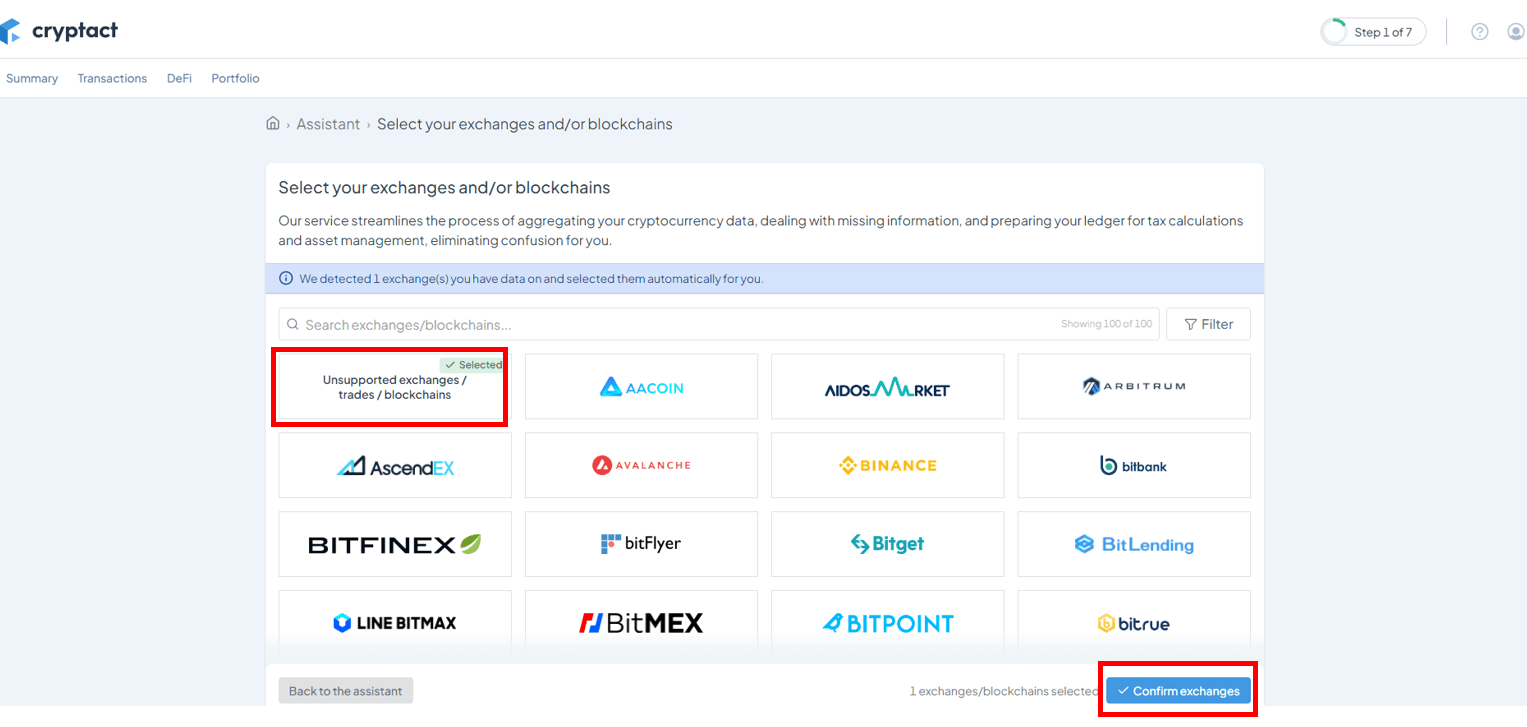1527x727 pixels.
Task: Click the Step 1 of 7 progress indicator
Action: (1373, 32)
